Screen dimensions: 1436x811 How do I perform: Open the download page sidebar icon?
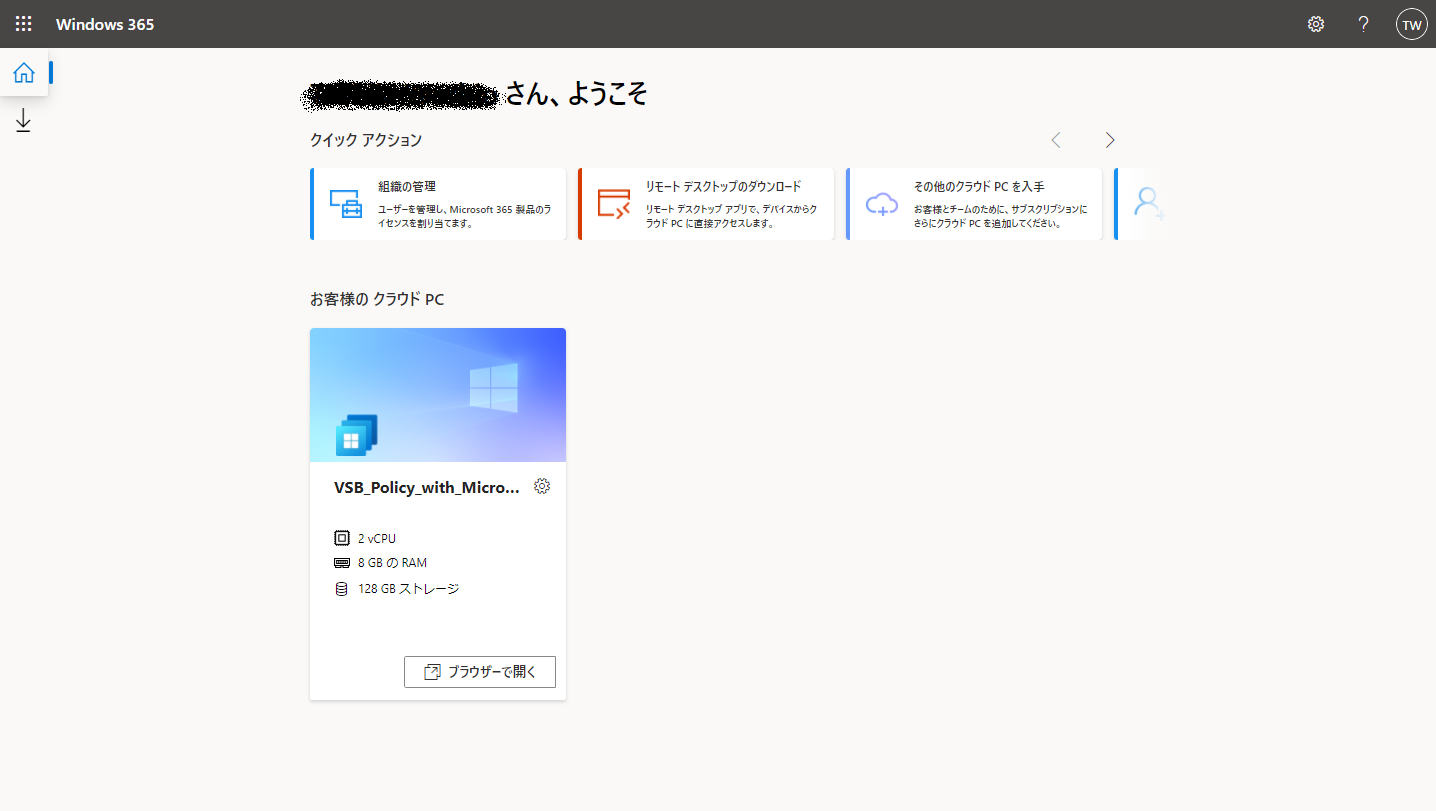click(x=24, y=121)
